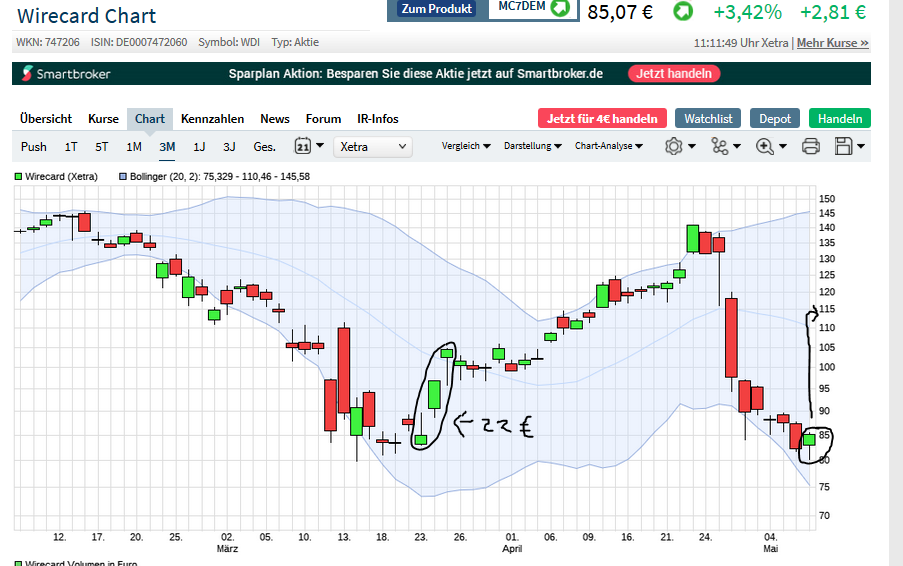Select the Chart tab
This screenshot has height=566, width=903.
pos(150,119)
